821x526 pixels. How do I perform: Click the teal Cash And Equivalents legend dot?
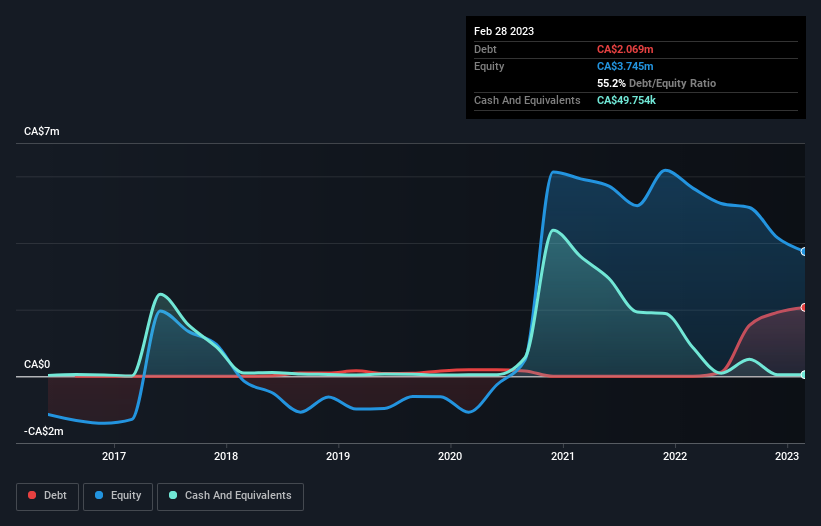[173, 495]
